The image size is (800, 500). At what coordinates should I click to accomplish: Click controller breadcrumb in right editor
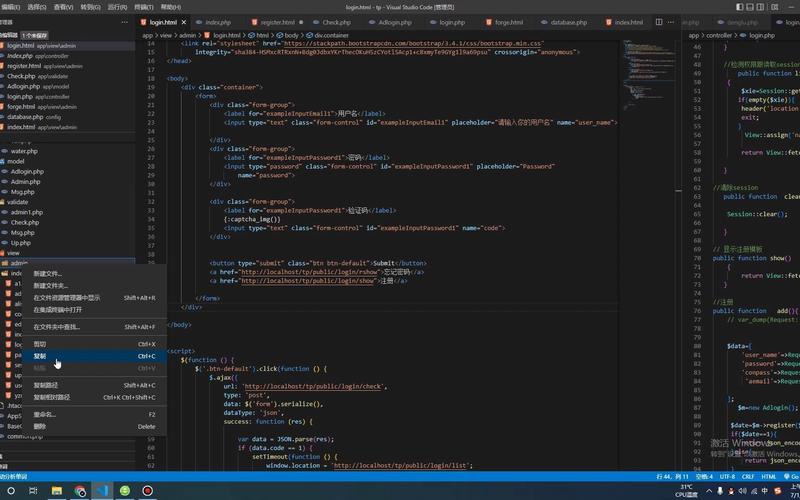[x=719, y=35]
